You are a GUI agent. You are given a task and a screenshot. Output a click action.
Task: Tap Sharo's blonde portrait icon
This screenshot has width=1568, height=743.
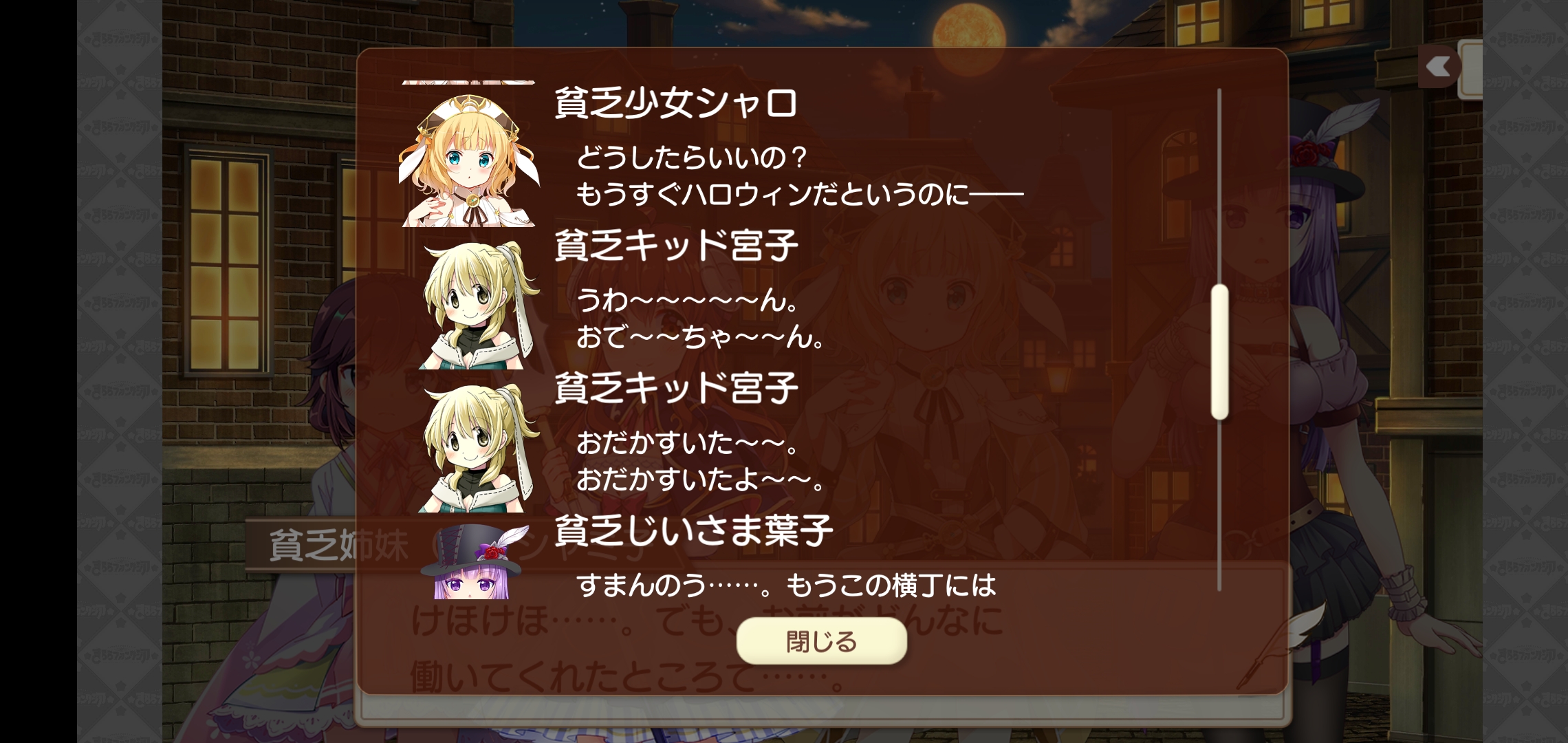pos(469,159)
